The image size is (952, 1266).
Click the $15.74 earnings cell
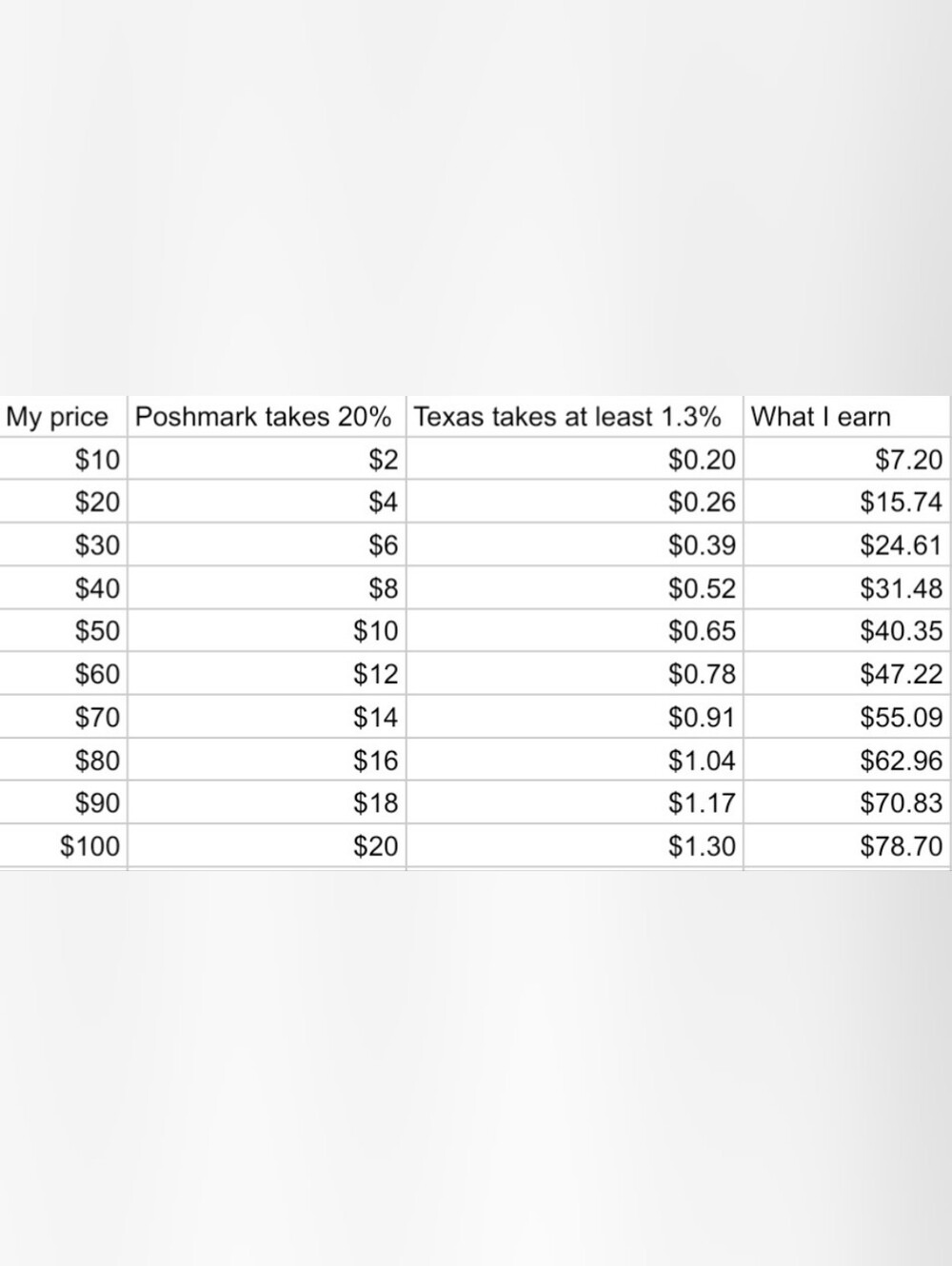point(845,502)
